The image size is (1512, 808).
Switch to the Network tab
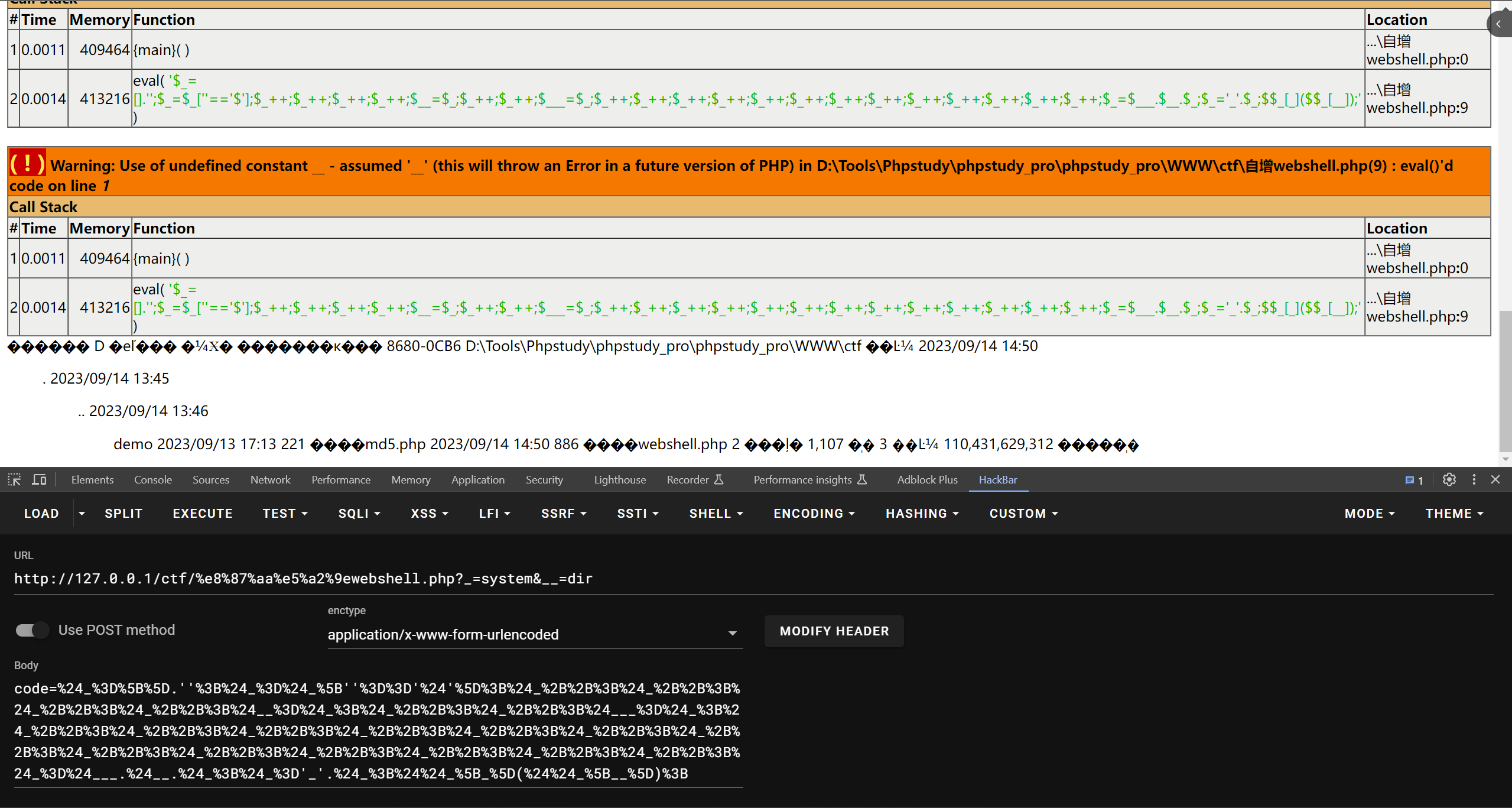coord(271,480)
